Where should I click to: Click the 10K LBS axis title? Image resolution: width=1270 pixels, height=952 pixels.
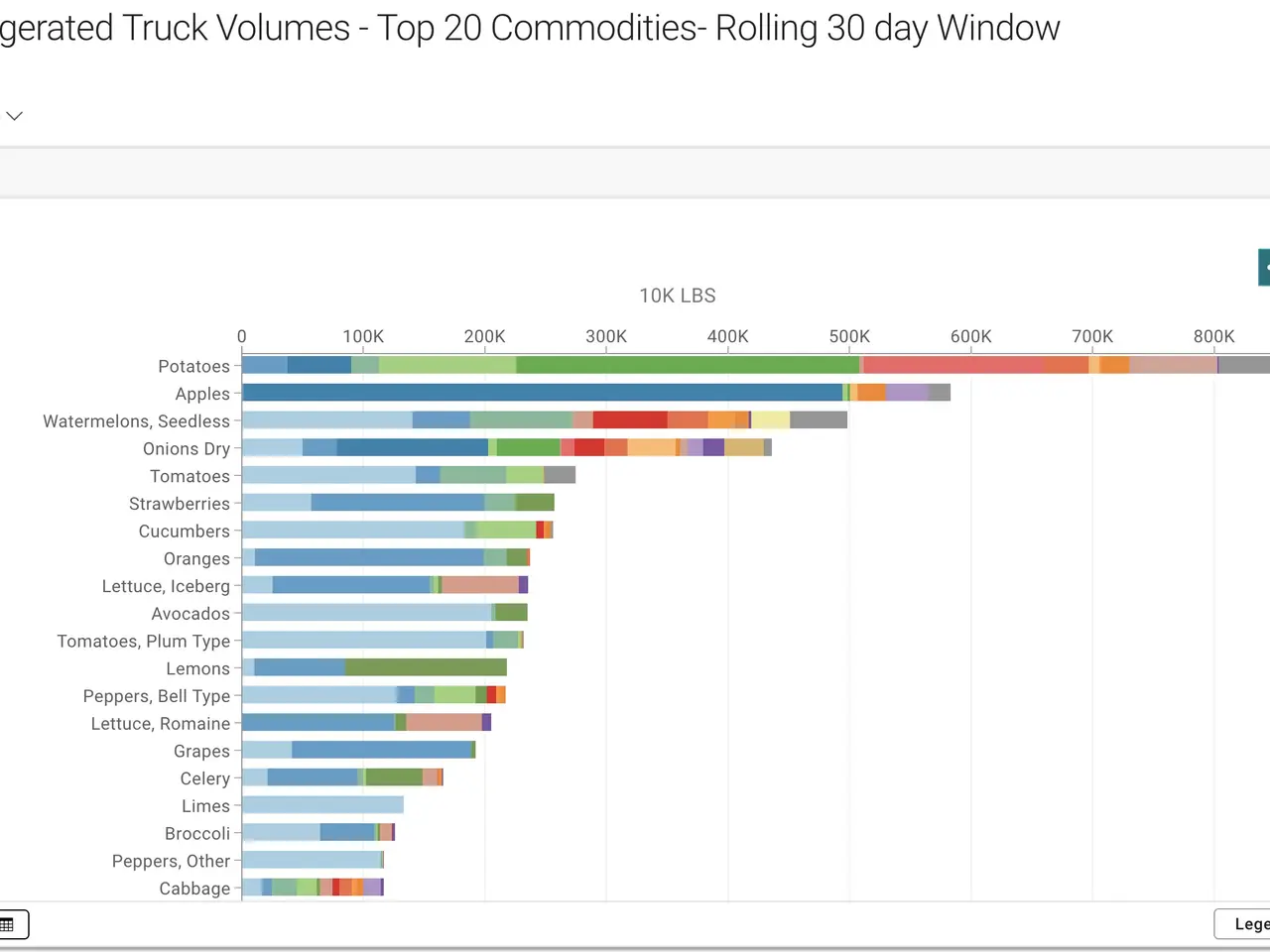coord(677,296)
